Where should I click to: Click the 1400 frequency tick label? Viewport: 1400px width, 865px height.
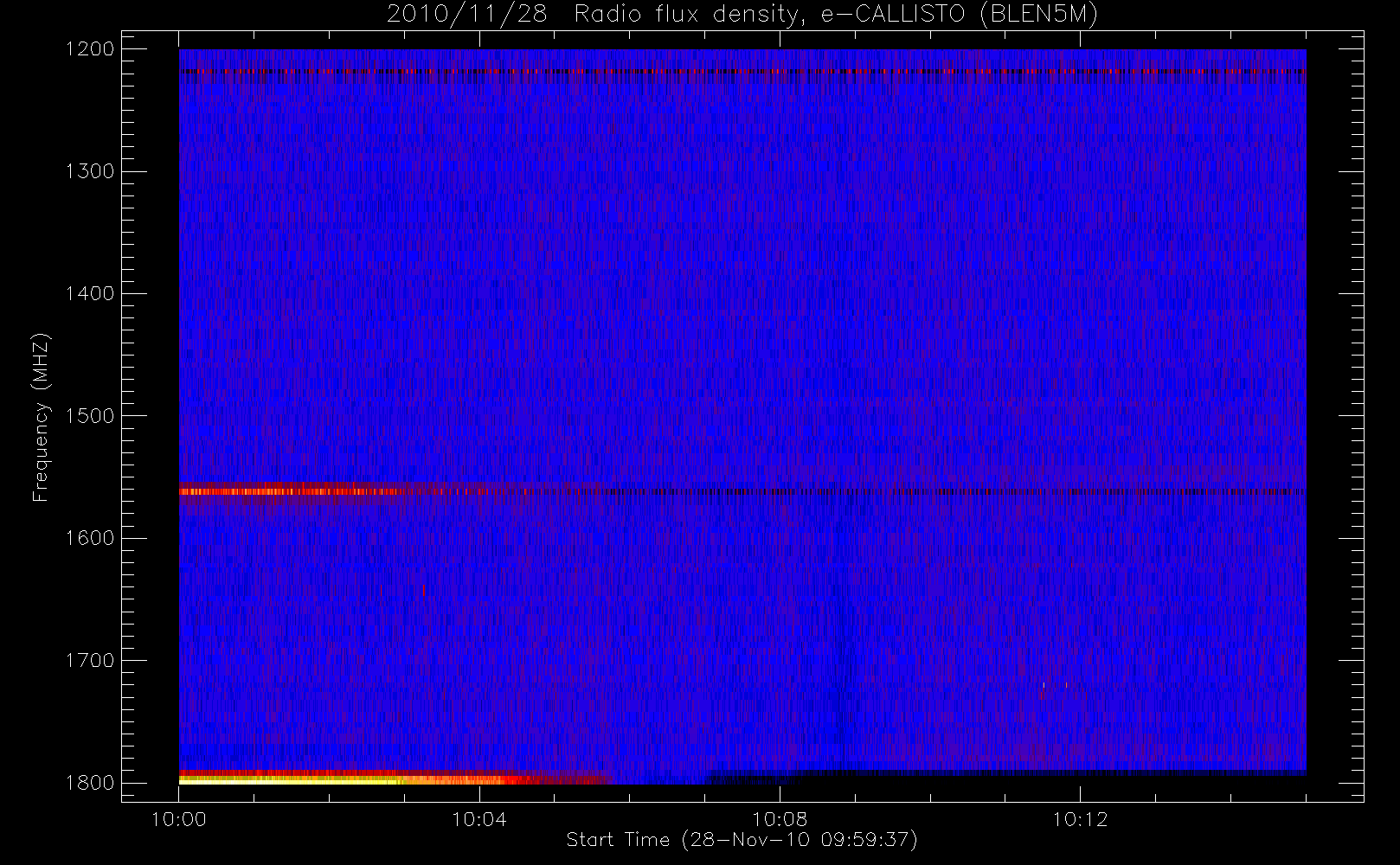pos(90,293)
